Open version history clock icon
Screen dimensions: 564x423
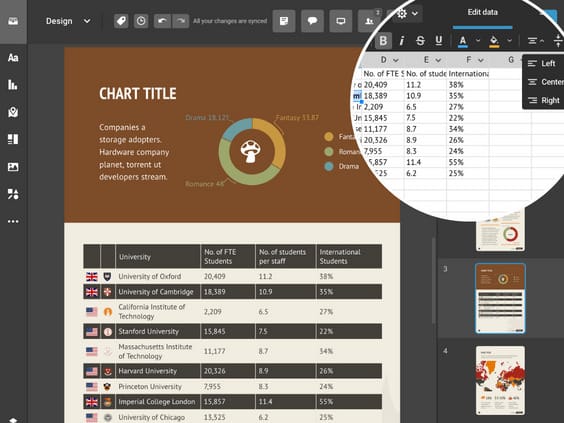pyautogui.click(x=141, y=21)
